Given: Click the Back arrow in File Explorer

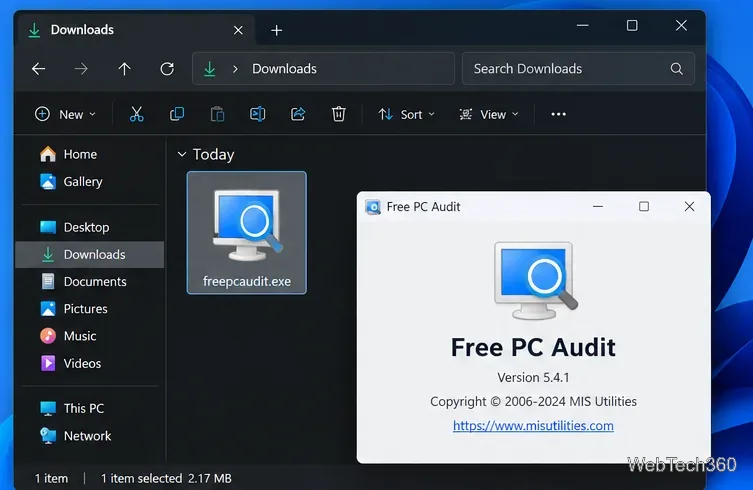Looking at the screenshot, I should tap(38, 69).
